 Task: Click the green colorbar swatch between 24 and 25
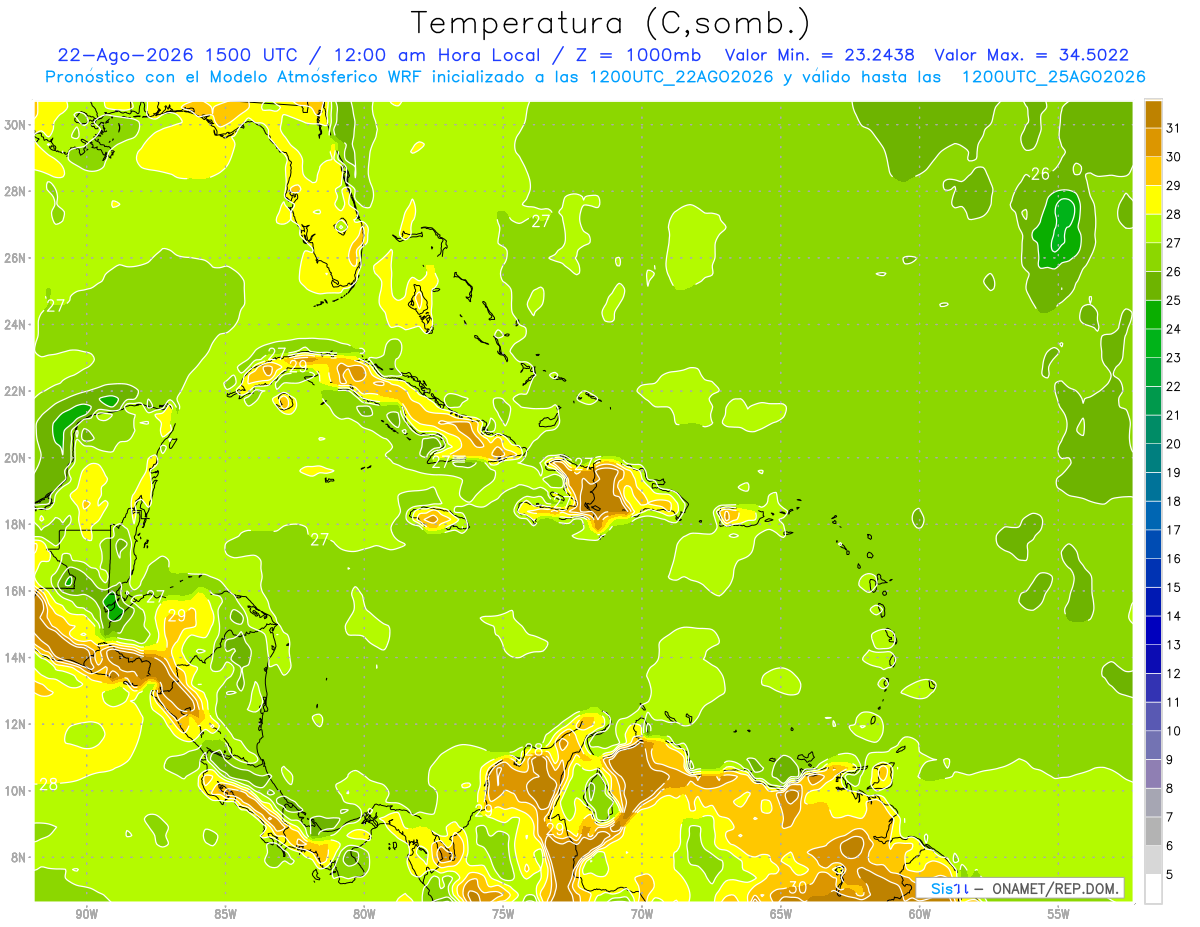pyautogui.click(x=1153, y=314)
